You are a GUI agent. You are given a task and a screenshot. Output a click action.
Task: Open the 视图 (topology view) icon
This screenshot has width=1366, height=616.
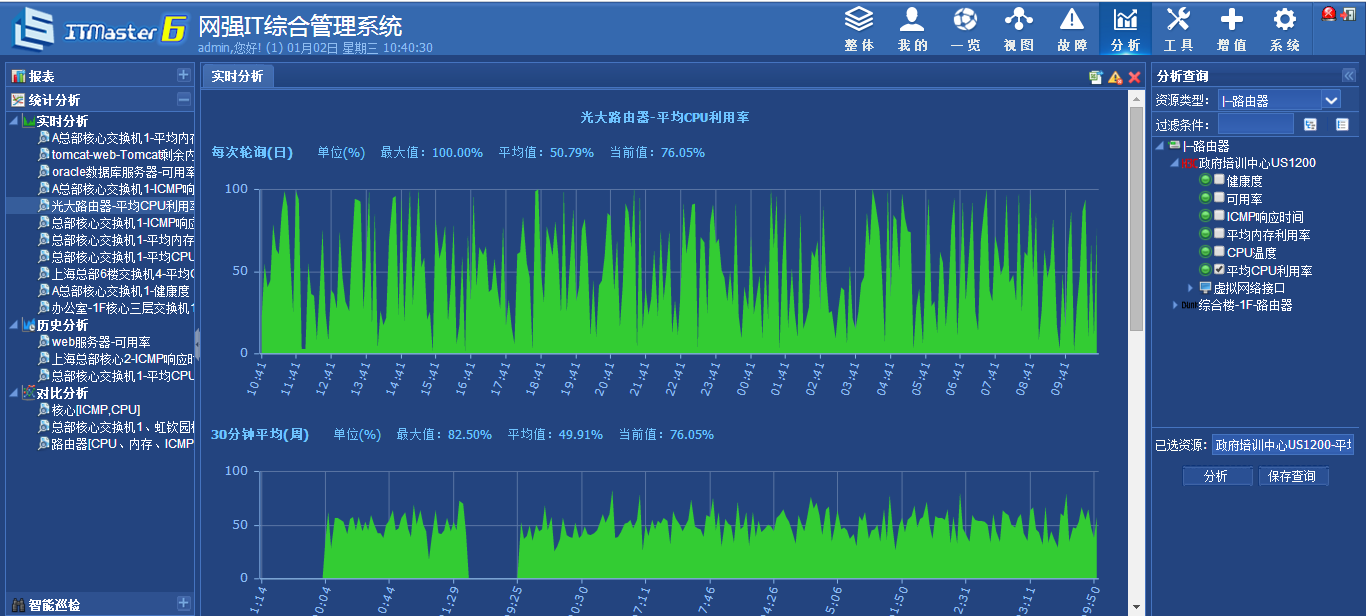[1018, 28]
